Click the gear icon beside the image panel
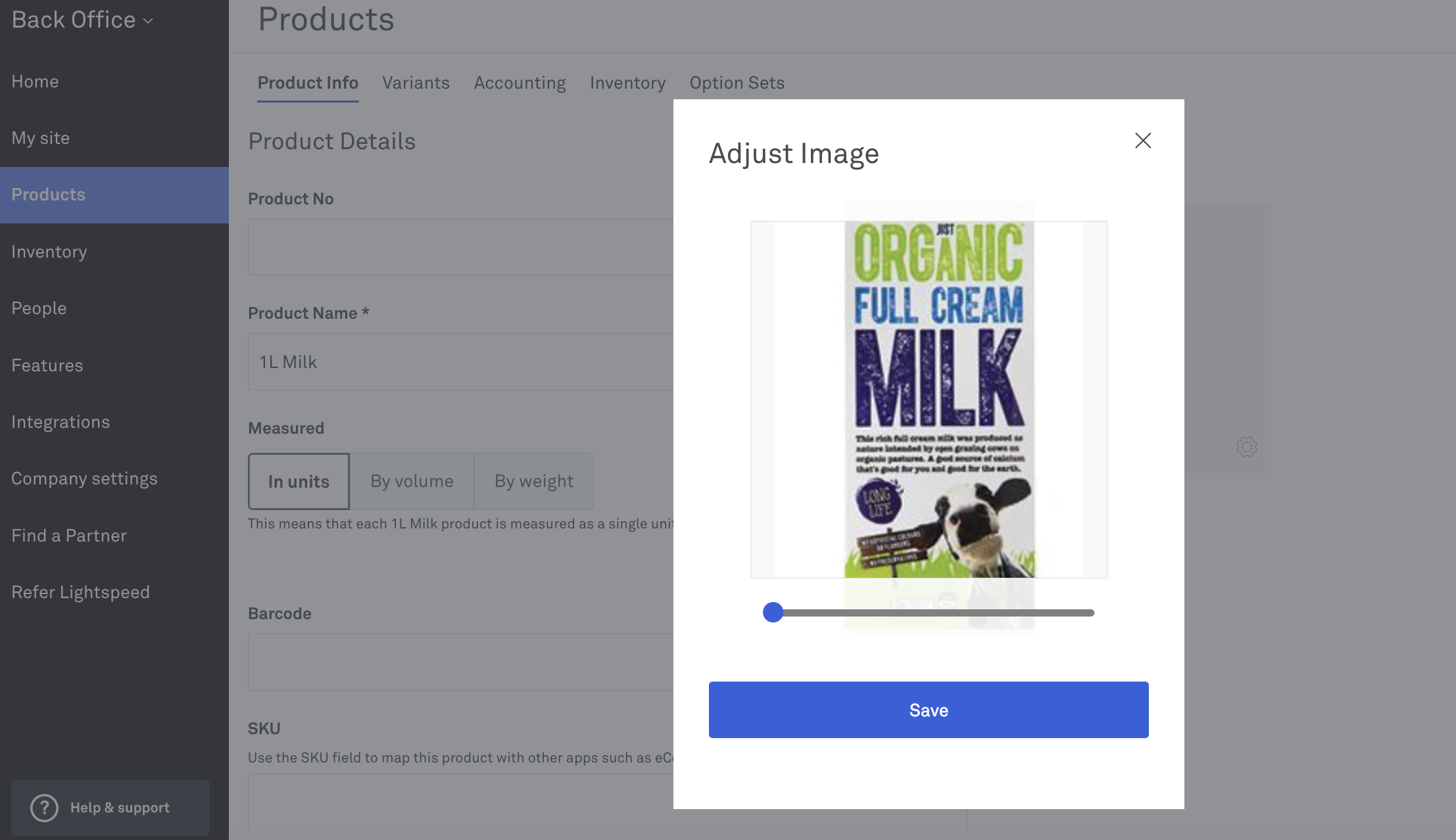Viewport: 1456px width, 840px height. [1246, 447]
